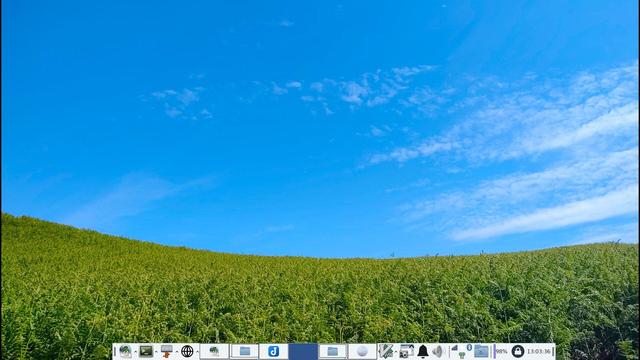640x360 pixels.
Task: Switch to folder window button beside white sphere
Action: [x=332, y=351]
